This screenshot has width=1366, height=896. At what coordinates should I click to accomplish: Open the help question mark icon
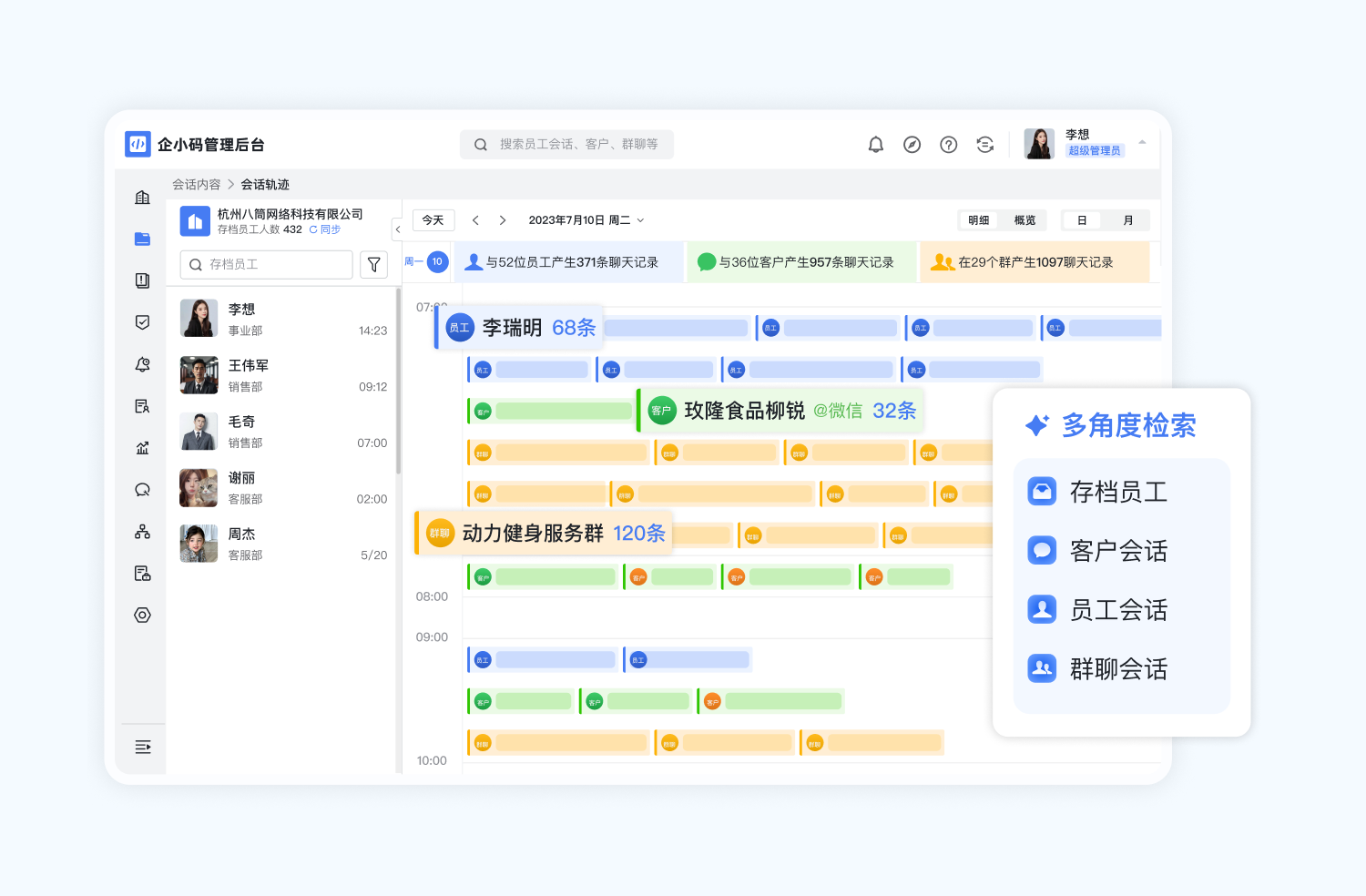(x=948, y=144)
